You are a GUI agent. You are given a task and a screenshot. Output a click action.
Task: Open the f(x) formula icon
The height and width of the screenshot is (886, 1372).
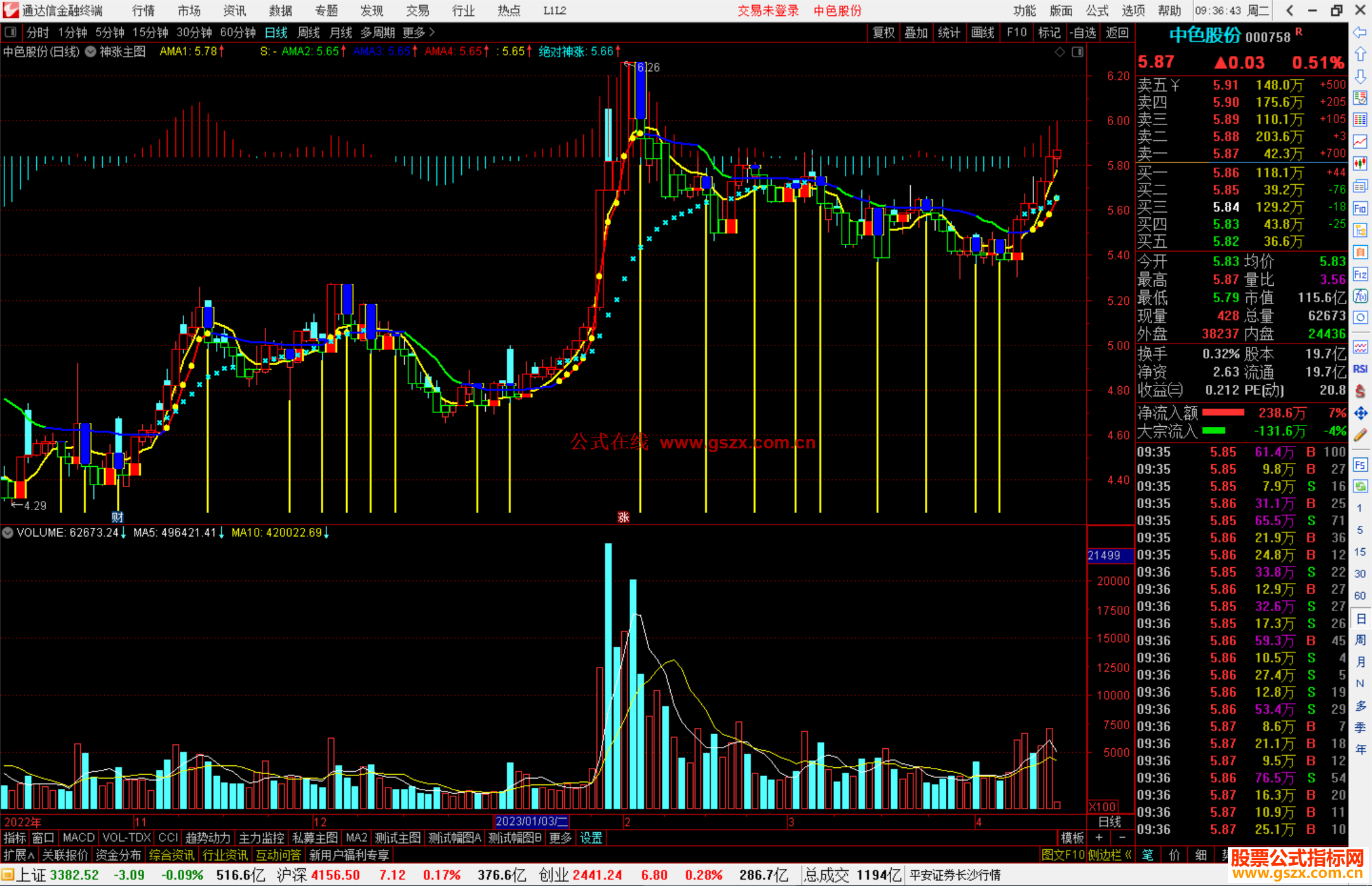[1360, 296]
